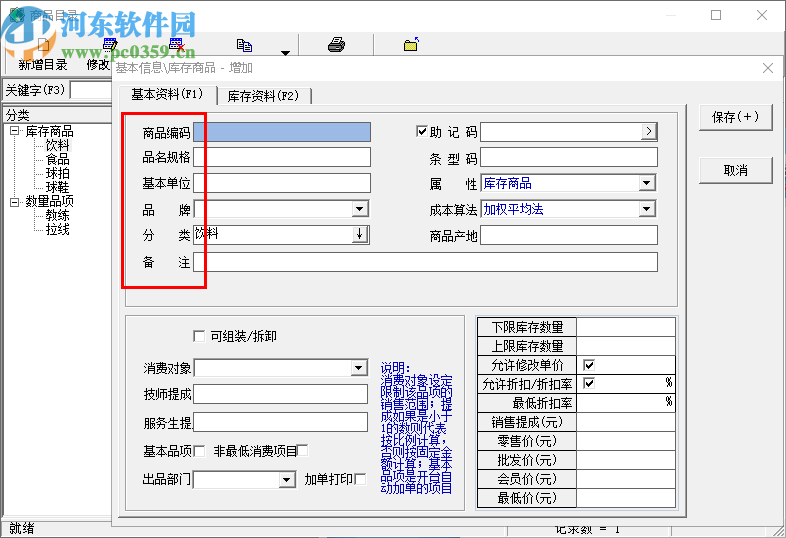The height and width of the screenshot is (538, 786).
Task: Open the 消费对象 dropdown
Action: click(358, 368)
